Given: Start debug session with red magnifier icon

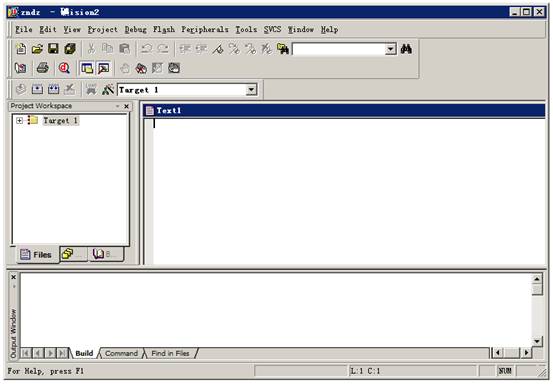Looking at the screenshot, I should [64, 68].
